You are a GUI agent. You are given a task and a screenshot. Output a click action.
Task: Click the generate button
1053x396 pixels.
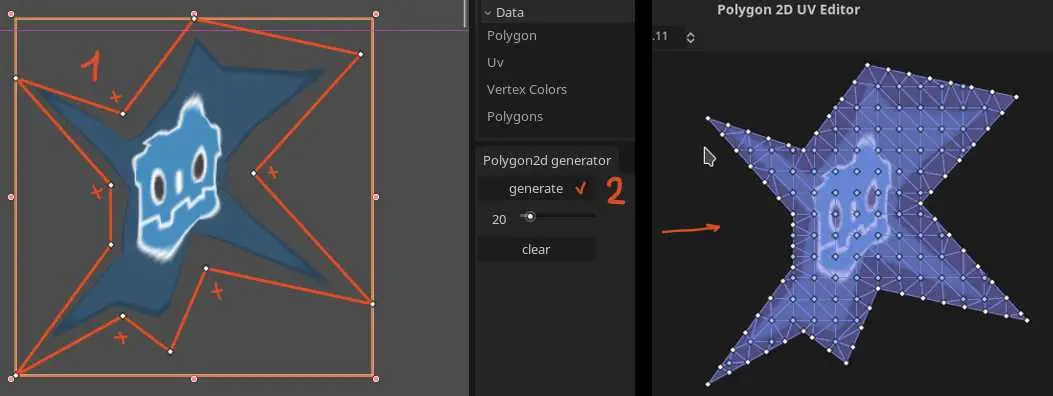pyautogui.click(x=536, y=189)
